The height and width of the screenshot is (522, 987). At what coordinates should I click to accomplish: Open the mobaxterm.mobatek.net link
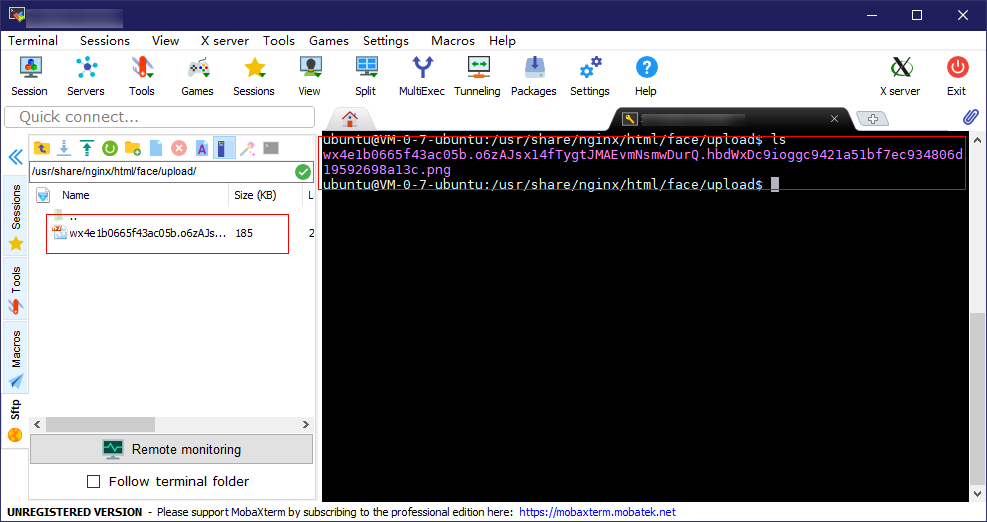pyautogui.click(x=597, y=512)
